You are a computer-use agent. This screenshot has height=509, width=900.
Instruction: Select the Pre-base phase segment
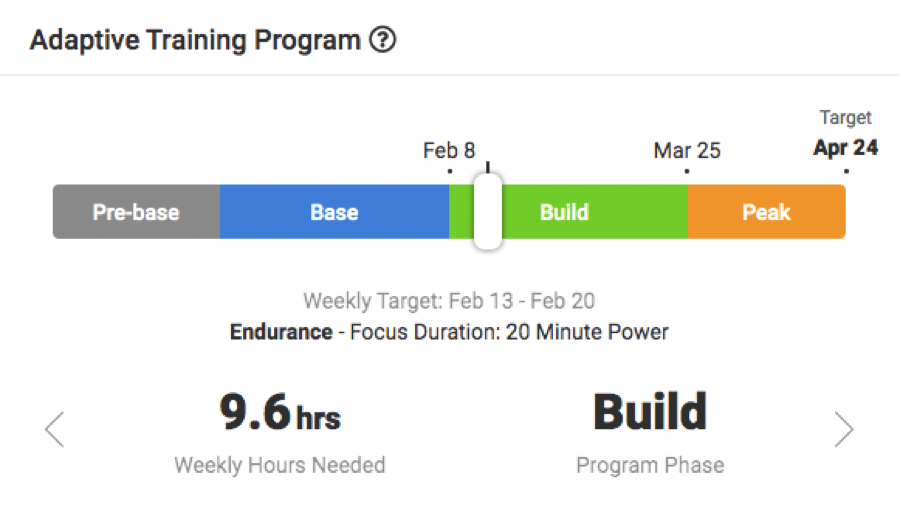point(137,212)
